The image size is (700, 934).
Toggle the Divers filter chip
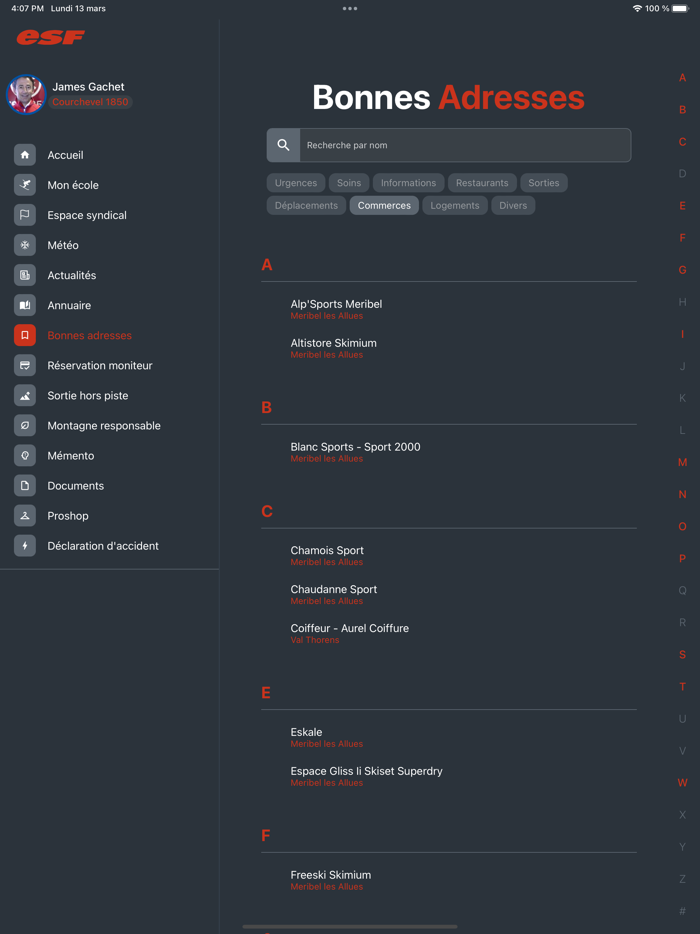click(x=514, y=206)
